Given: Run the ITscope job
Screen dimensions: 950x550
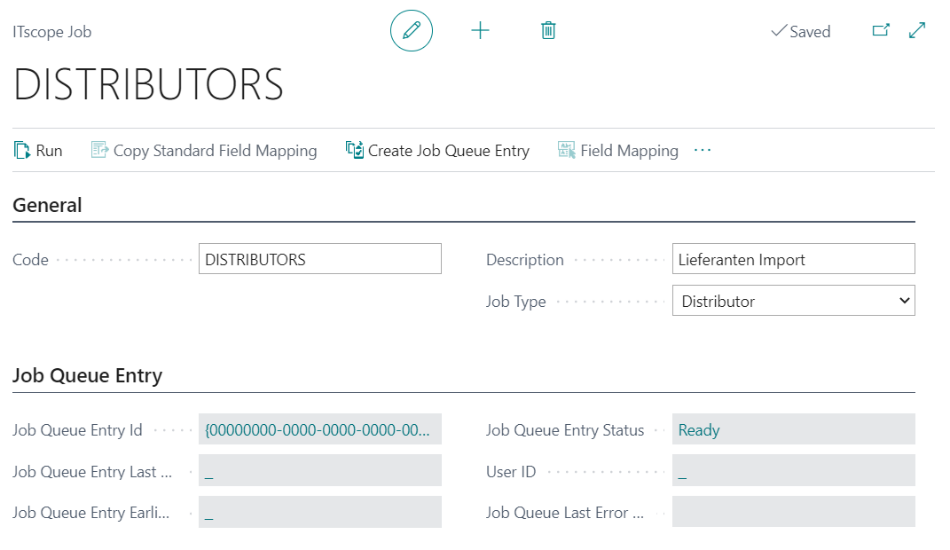Looking at the screenshot, I should 38,150.
